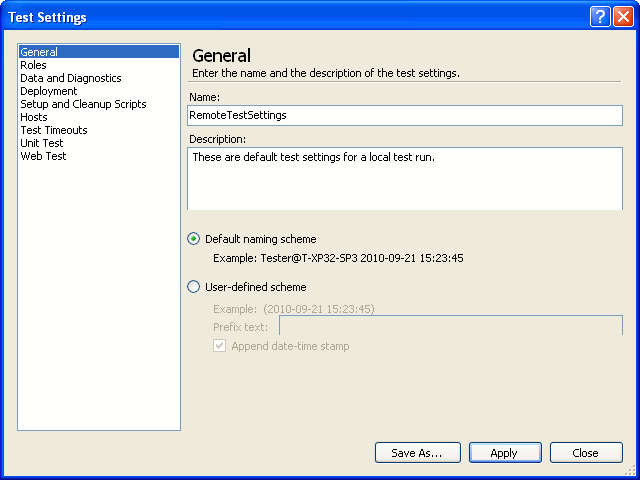This screenshot has height=480, width=640.
Task: Click inside the Name text field
Action: click(x=405, y=115)
